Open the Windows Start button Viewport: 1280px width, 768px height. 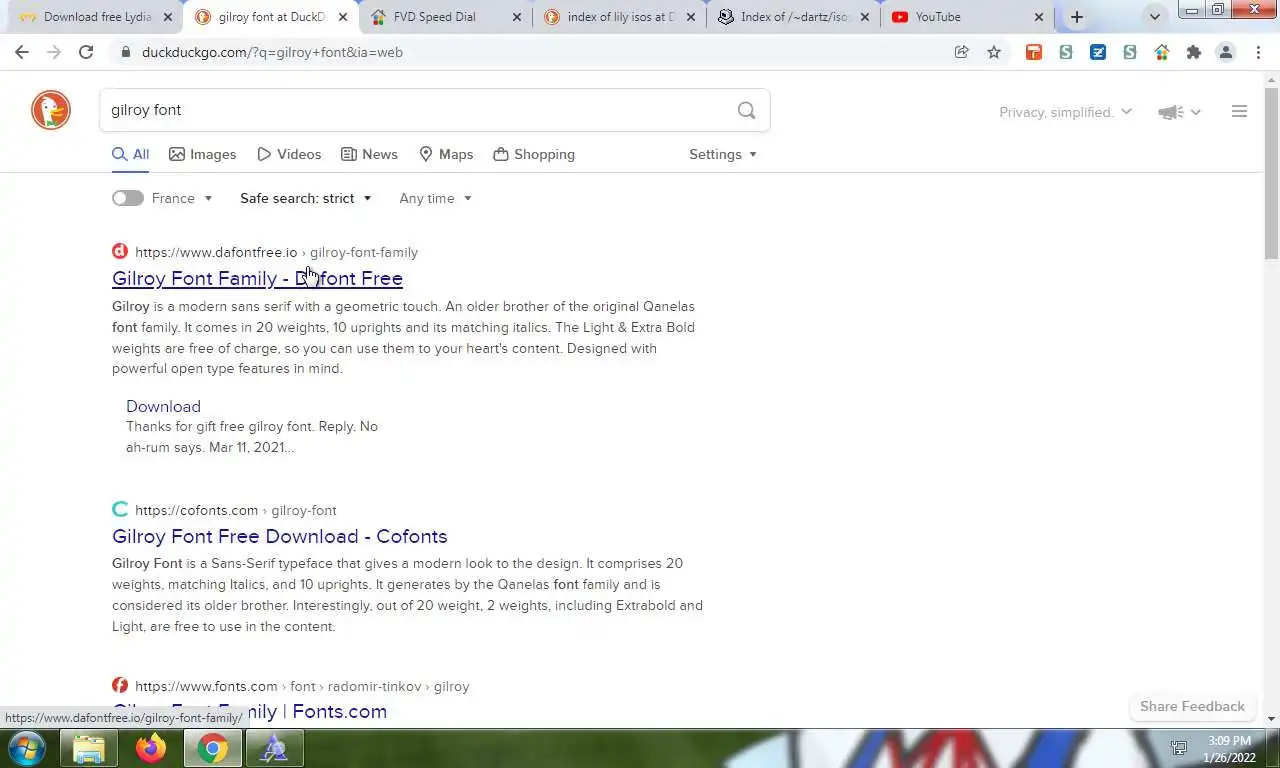(27, 748)
